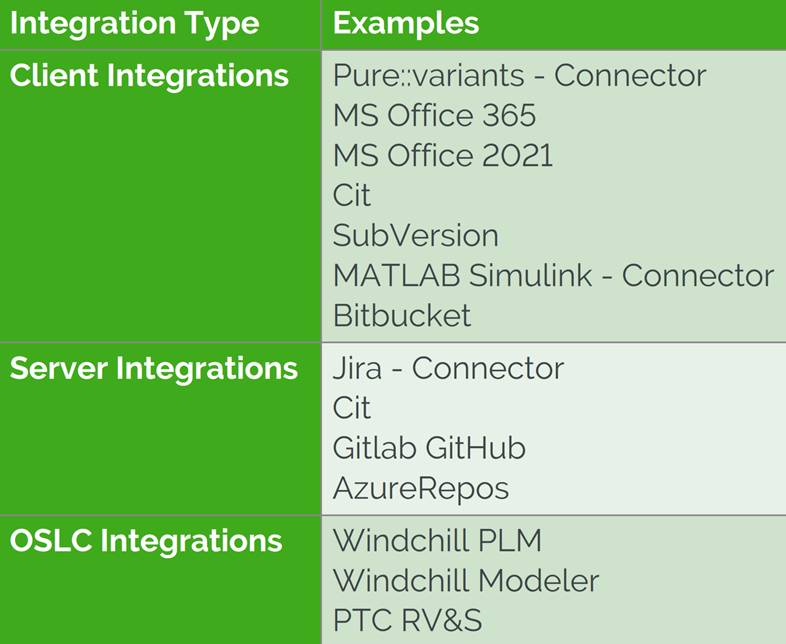Click Cit under Client Integrations
The height and width of the screenshot is (644, 786).
[351, 196]
